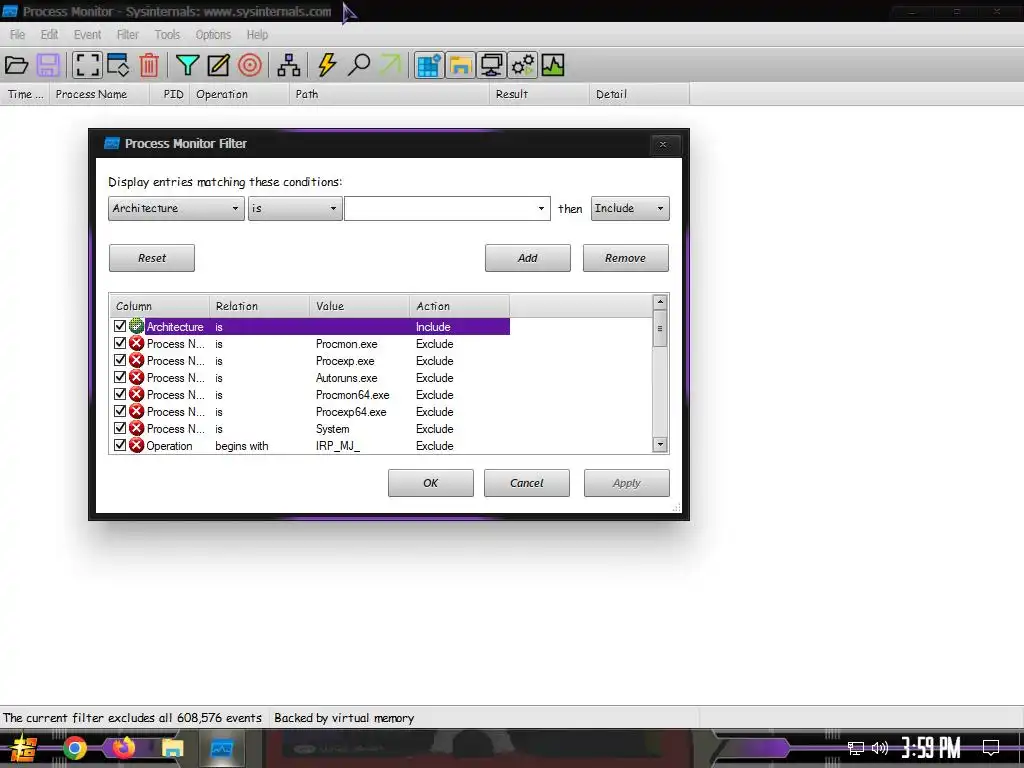Toggle Show Profiling Events icon
This screenshot has height=768, width=1024.
(552, 65)
